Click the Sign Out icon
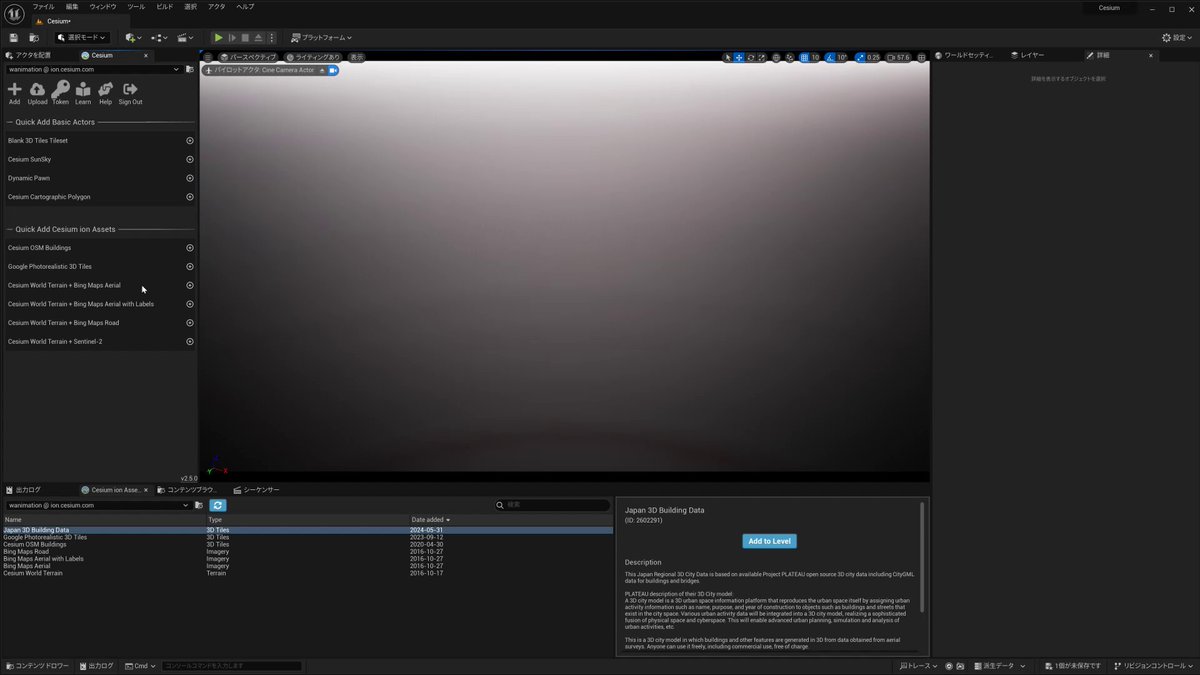The height and width of the screenshot is (675, 1200). click(130, 92)
